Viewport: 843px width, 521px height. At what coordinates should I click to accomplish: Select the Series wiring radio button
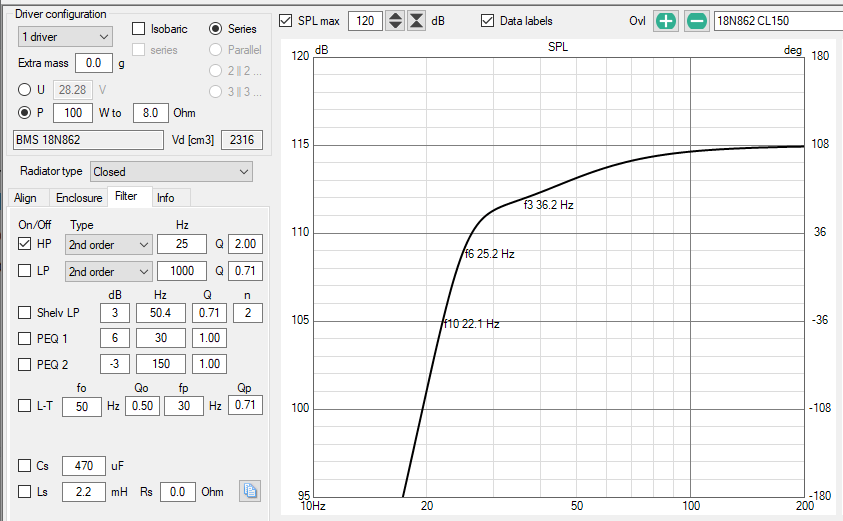click(x=216, y=28)
